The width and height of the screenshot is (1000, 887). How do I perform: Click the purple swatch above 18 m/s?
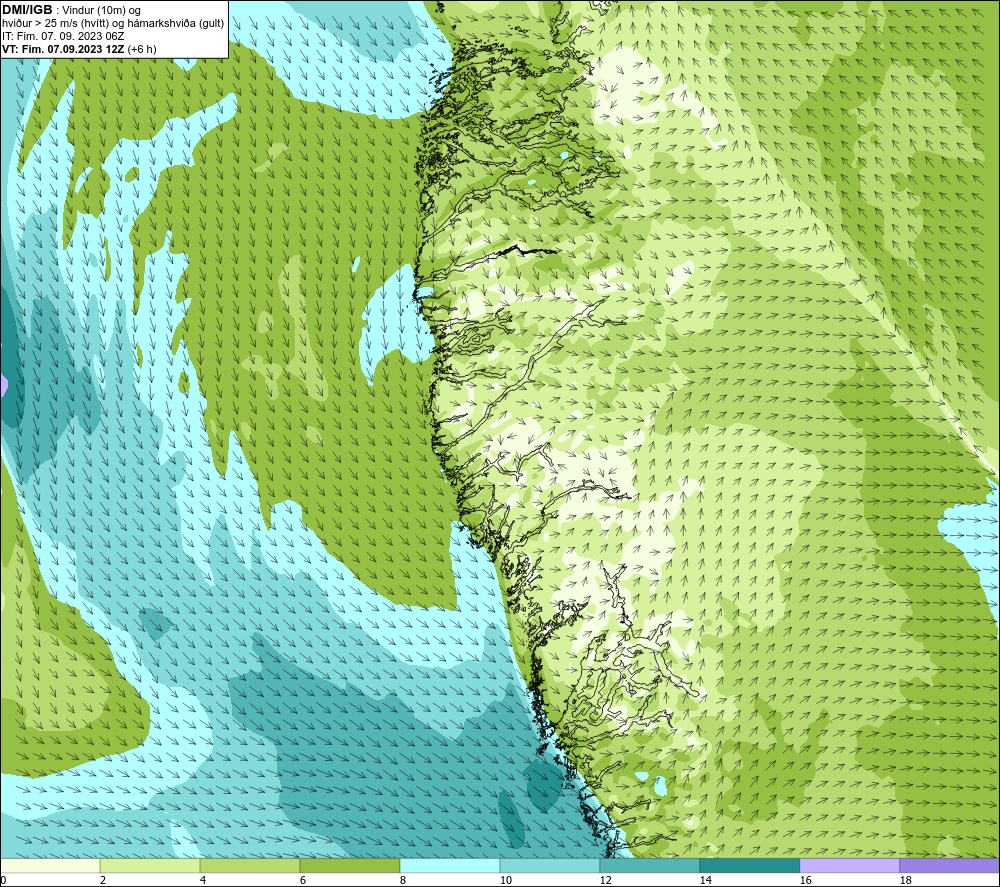tap(949, 866)
